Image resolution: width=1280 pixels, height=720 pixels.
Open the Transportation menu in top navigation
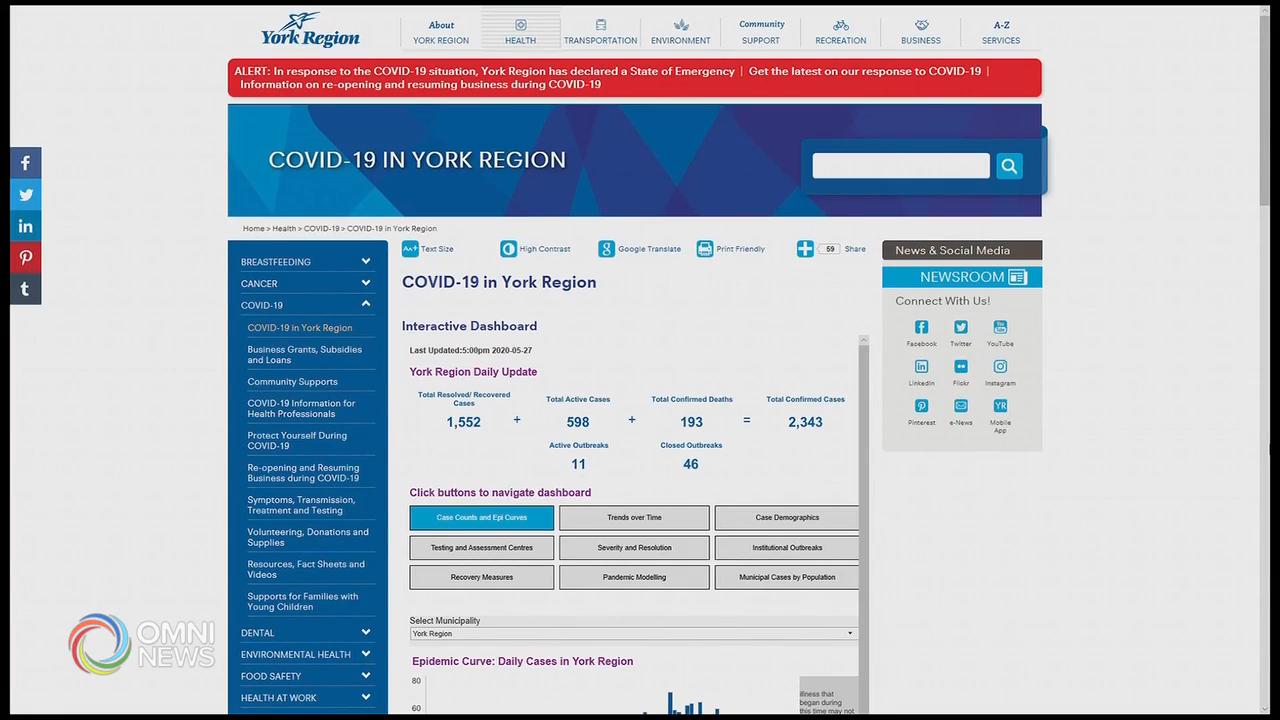tap(600, 32)
